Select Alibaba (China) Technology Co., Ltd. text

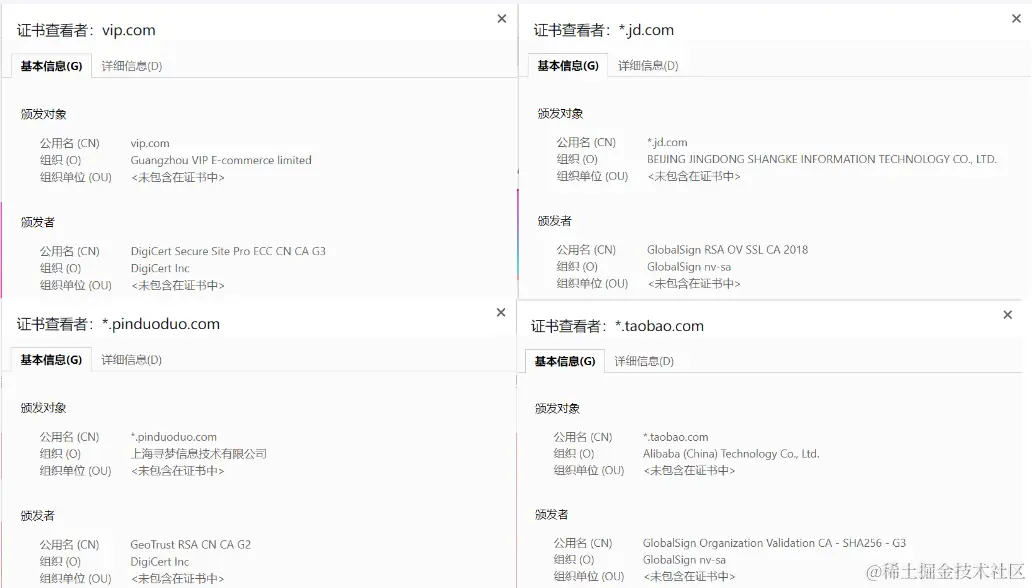pyautogui.click(x=731, y=454)
